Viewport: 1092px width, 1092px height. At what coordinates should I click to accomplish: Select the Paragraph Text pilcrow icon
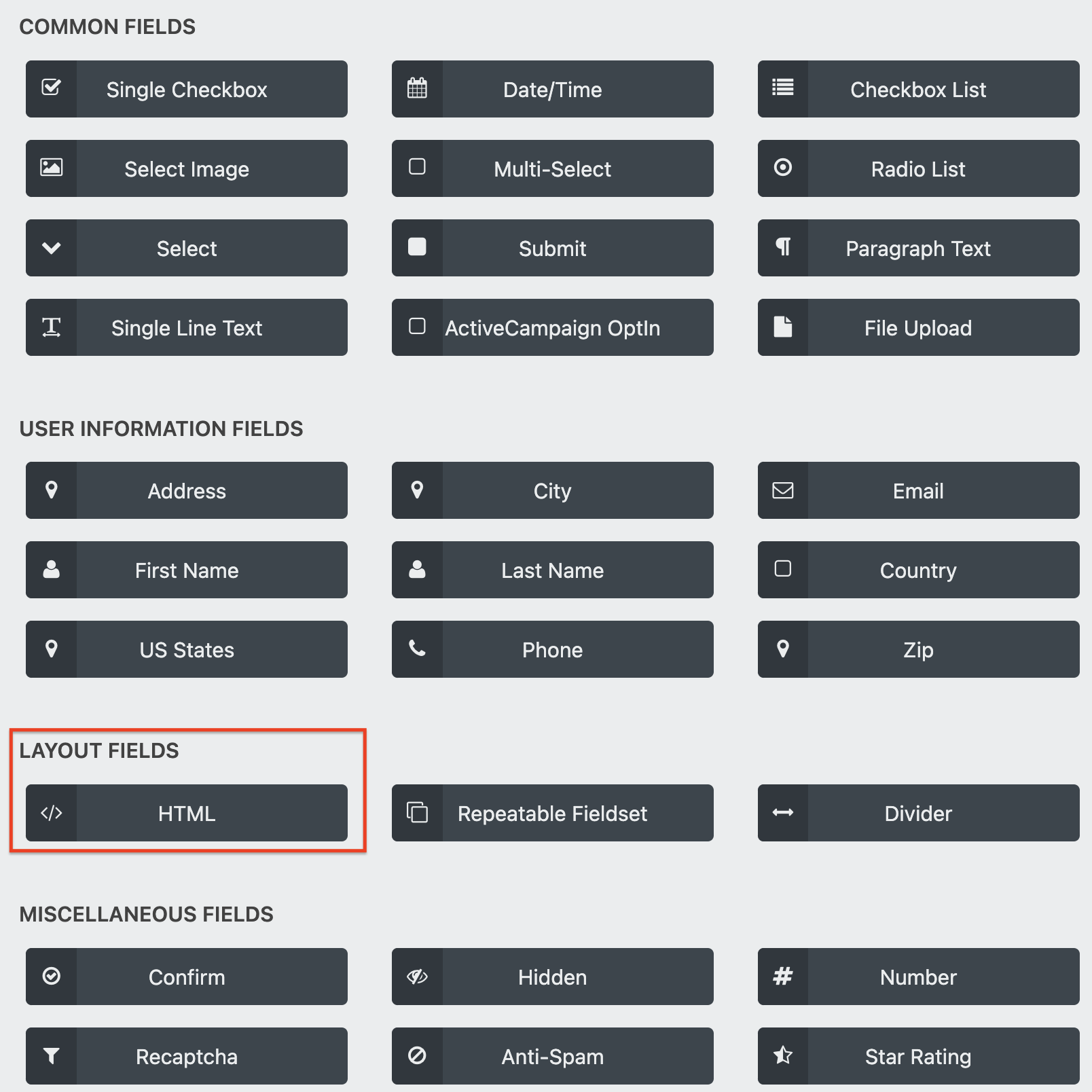point(782,248)
